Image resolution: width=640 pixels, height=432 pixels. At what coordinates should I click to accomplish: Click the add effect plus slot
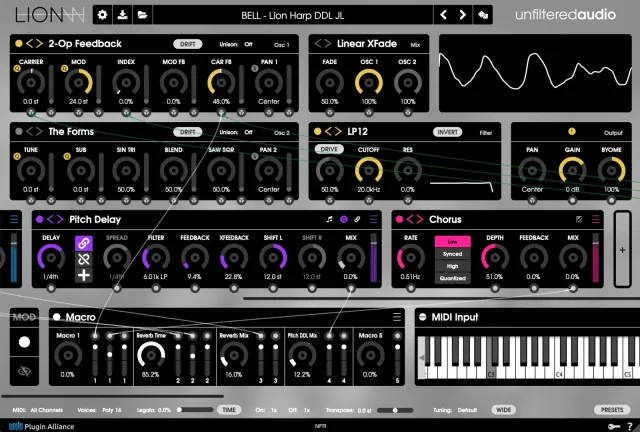622,249
